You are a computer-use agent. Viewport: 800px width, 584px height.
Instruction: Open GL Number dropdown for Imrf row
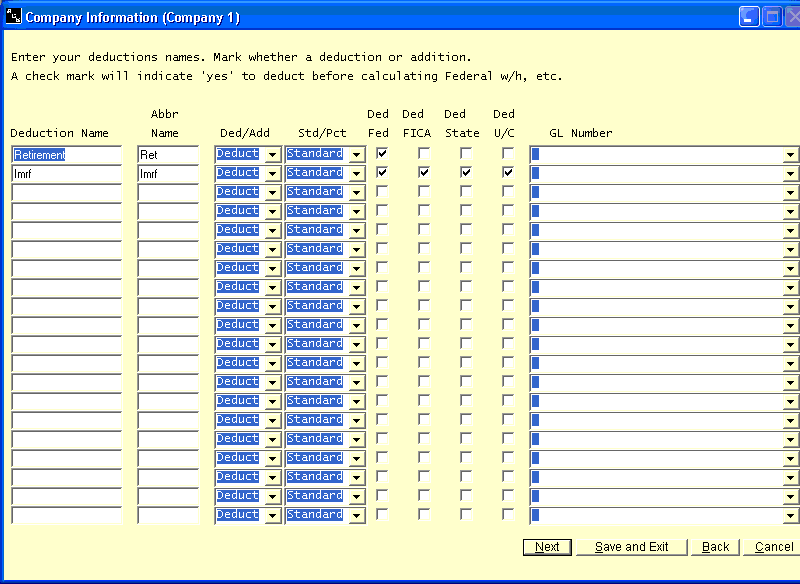click(x=790, y=174)
